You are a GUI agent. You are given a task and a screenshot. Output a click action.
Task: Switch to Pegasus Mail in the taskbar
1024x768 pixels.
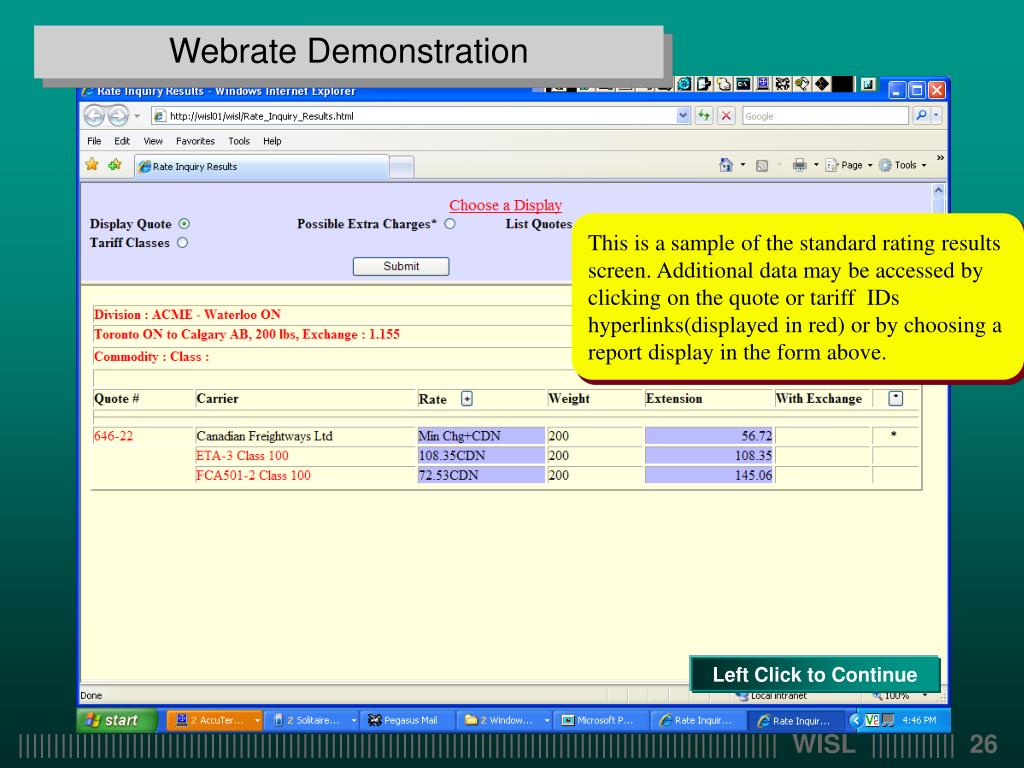click(404, 720)
